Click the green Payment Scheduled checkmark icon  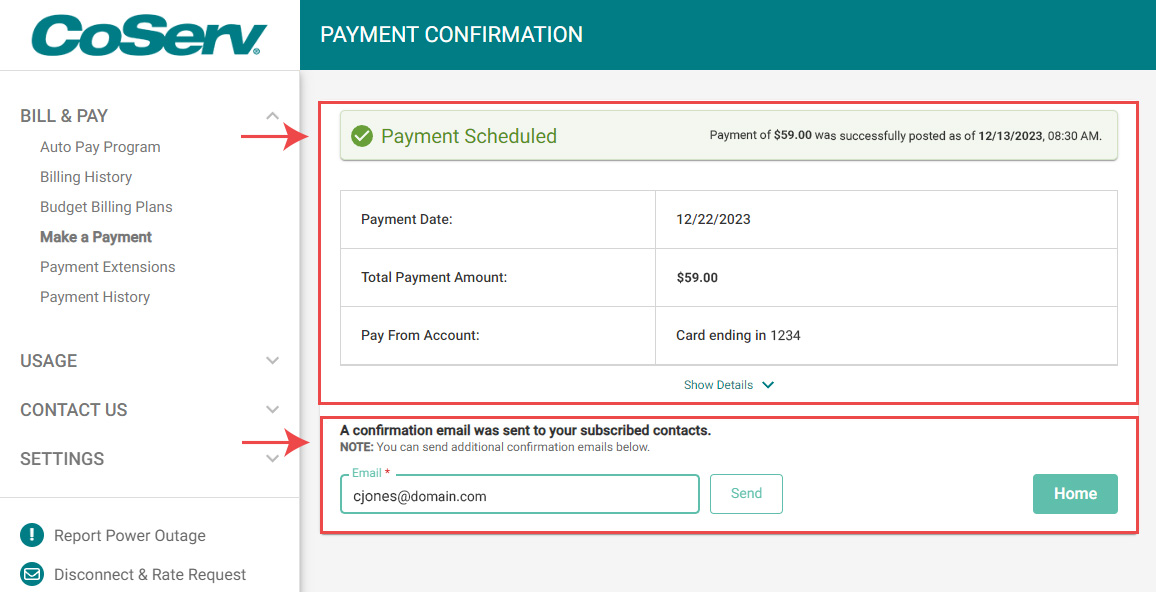(x=362, y=136)
